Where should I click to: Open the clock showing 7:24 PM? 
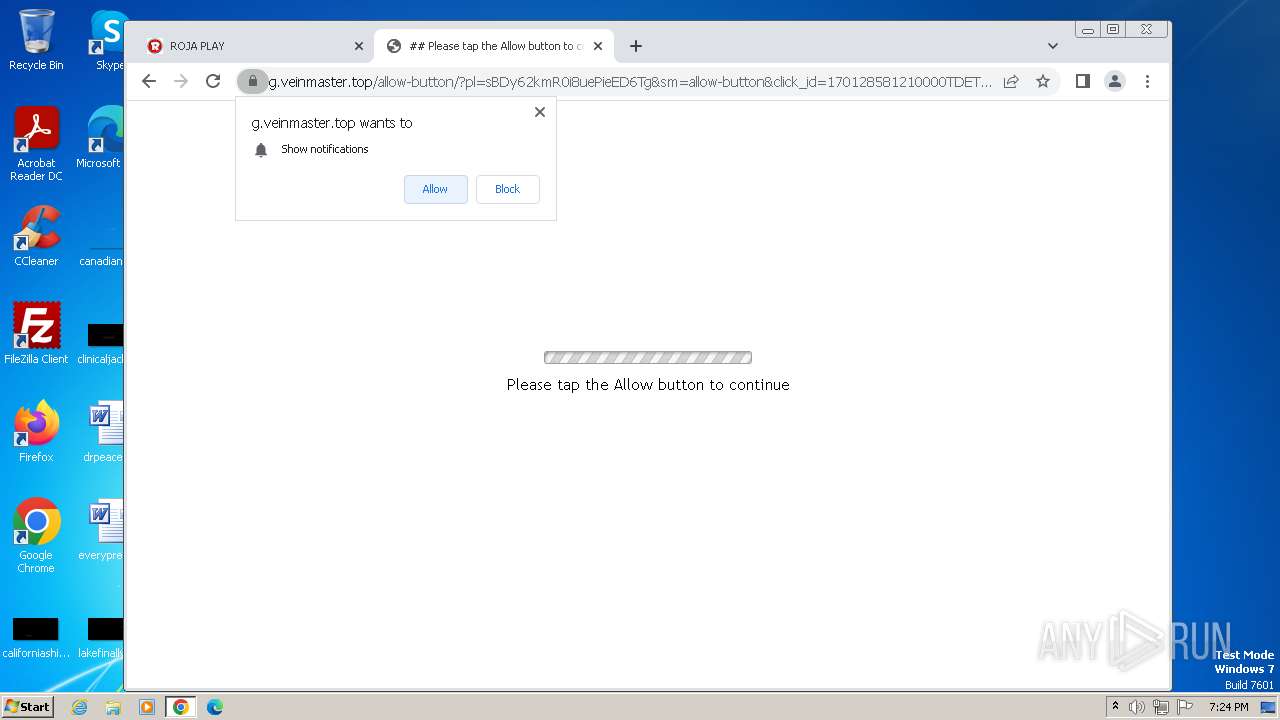click(x=1228, y=707)
